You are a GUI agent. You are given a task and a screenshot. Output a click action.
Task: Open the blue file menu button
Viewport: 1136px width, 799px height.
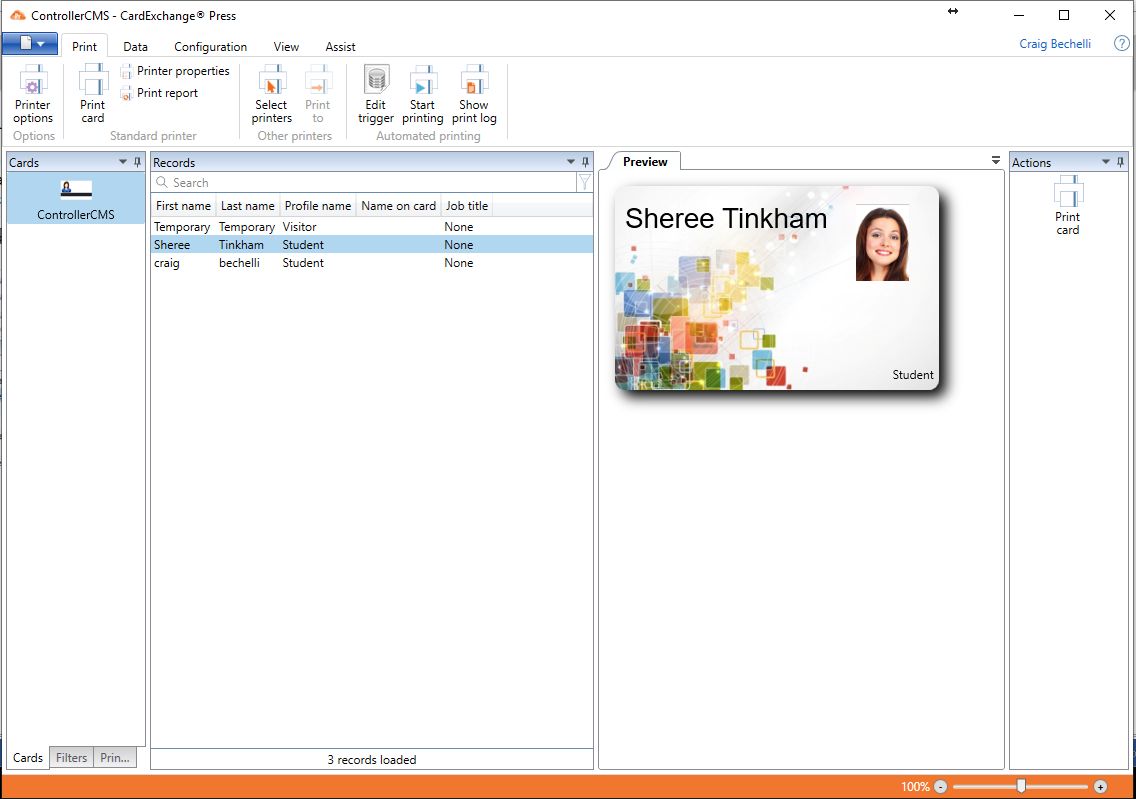[x=30, y=43]
